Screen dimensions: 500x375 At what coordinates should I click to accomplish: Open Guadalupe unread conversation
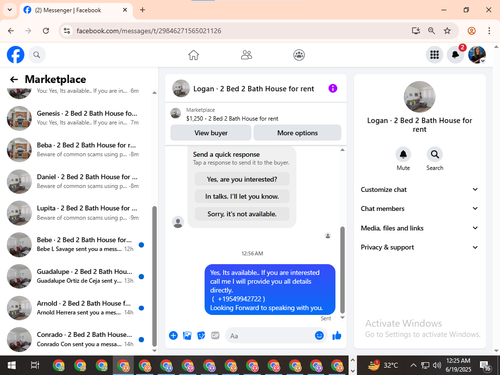click(x=77, y=276)
